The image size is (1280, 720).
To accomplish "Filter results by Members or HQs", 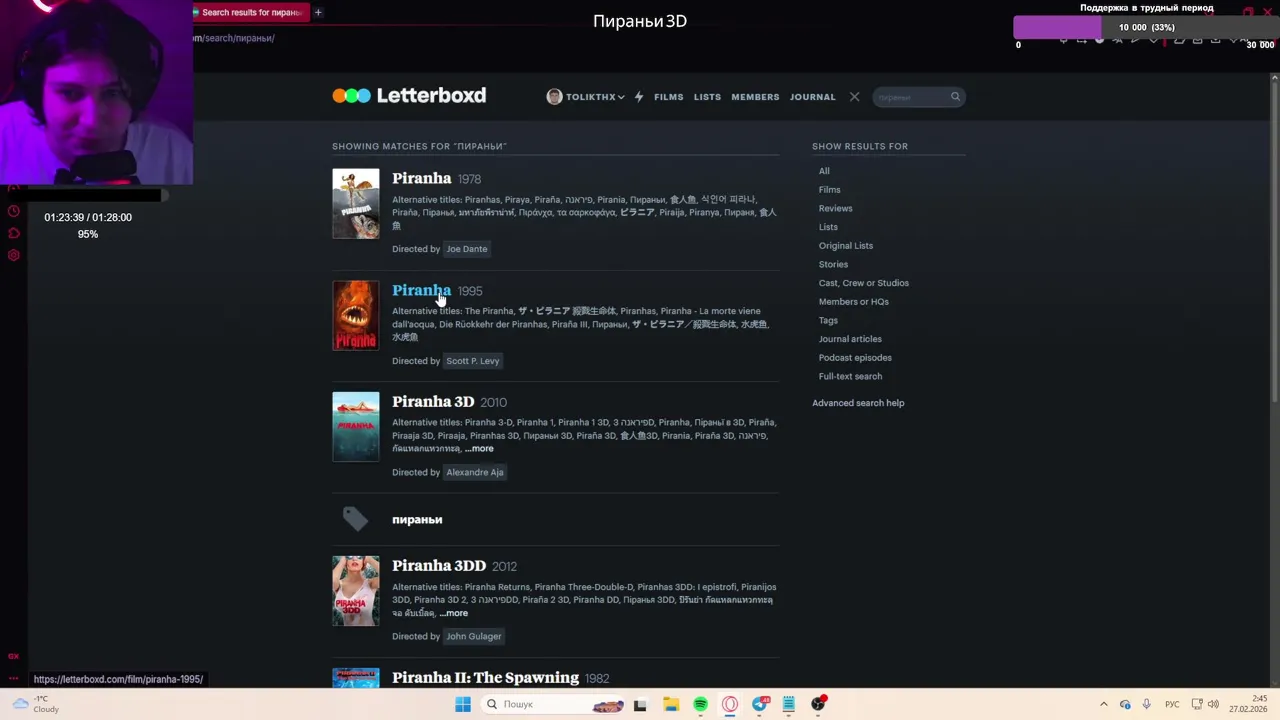I will point(854,302).
